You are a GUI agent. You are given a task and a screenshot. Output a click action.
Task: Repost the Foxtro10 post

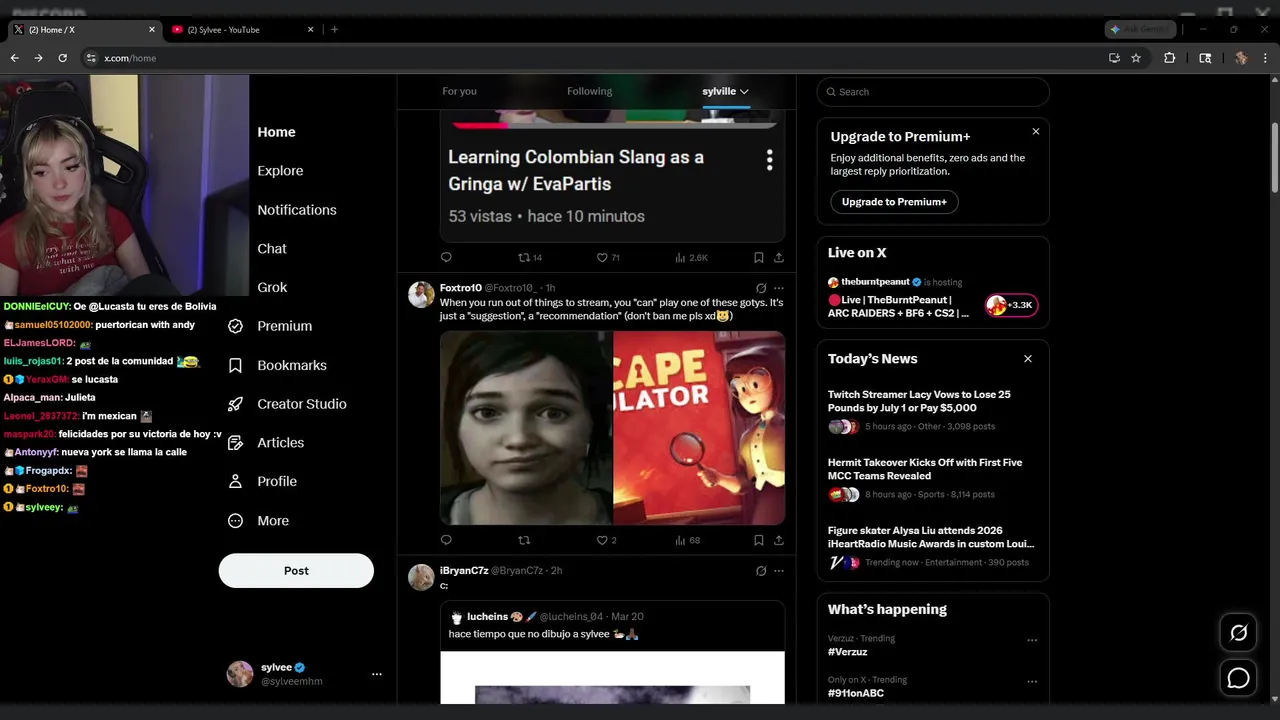tap(524, 540)
